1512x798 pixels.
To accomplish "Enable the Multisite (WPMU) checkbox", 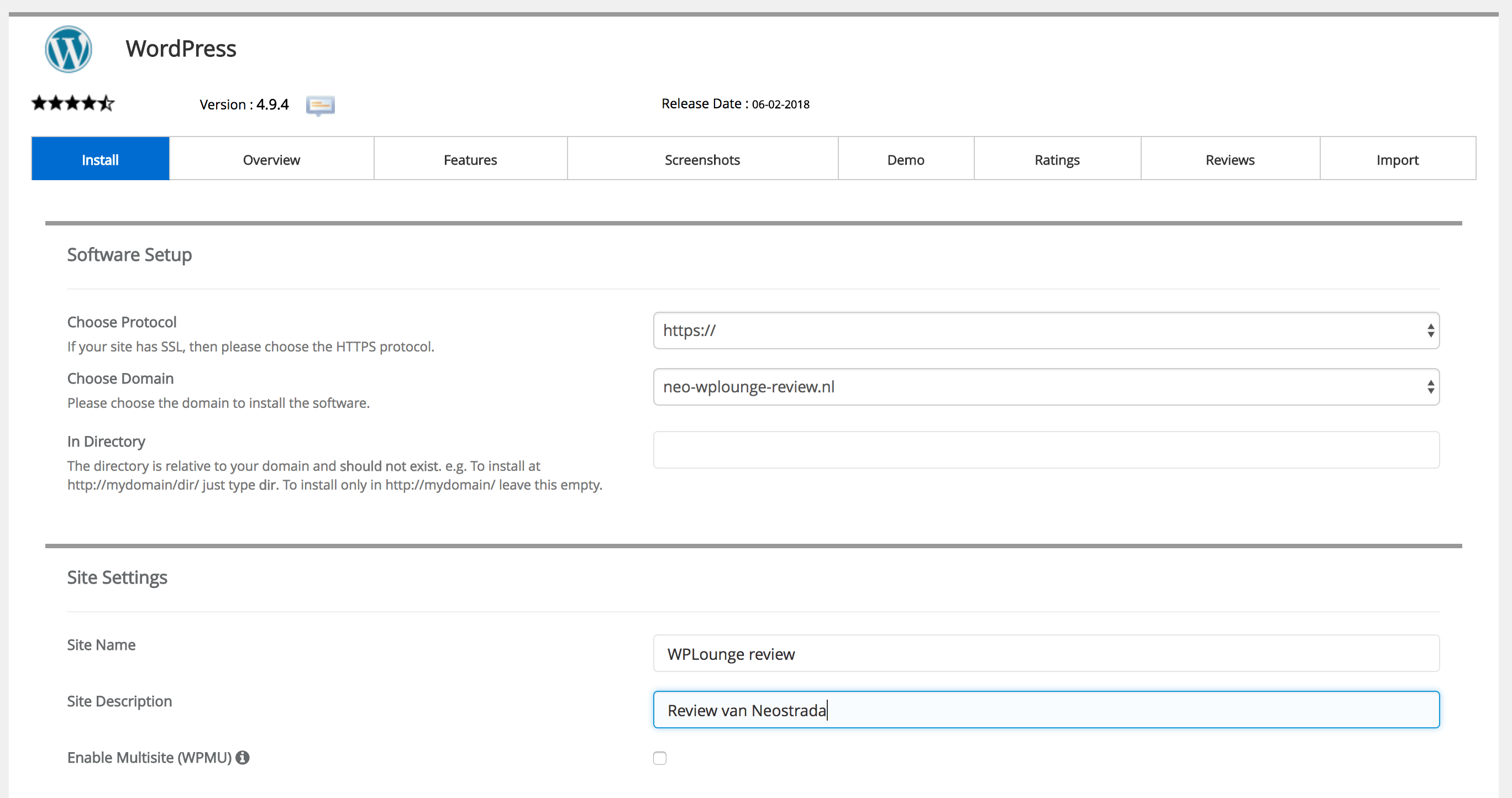I will point(660,758).
